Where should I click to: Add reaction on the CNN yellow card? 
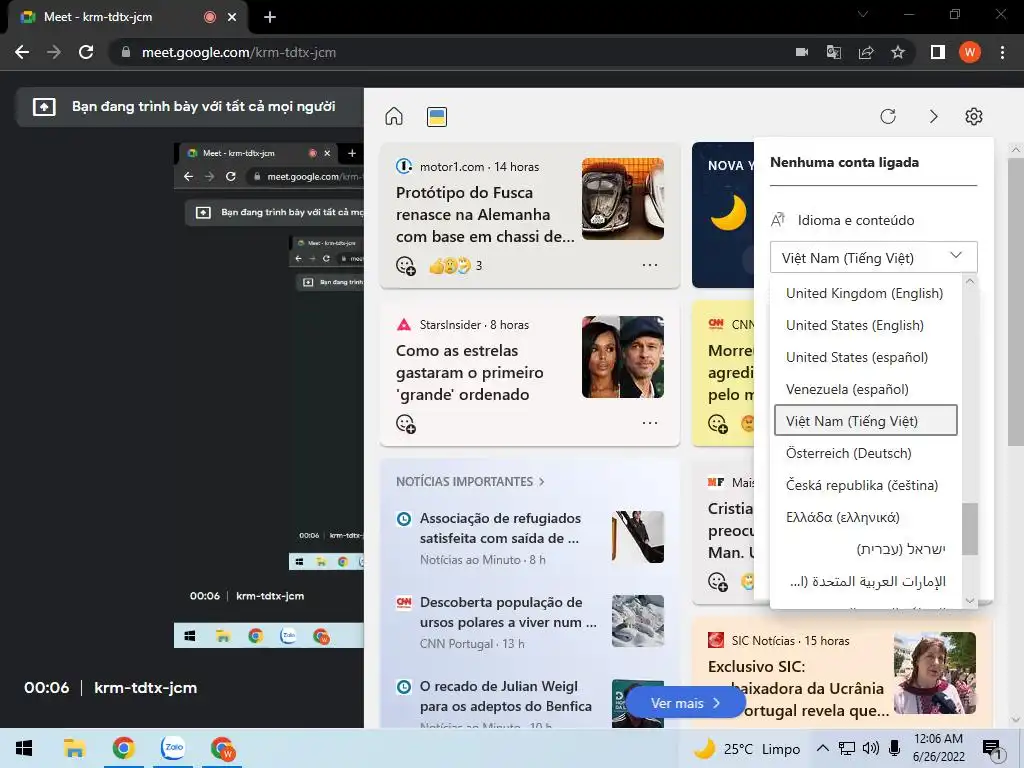(718, 424)
